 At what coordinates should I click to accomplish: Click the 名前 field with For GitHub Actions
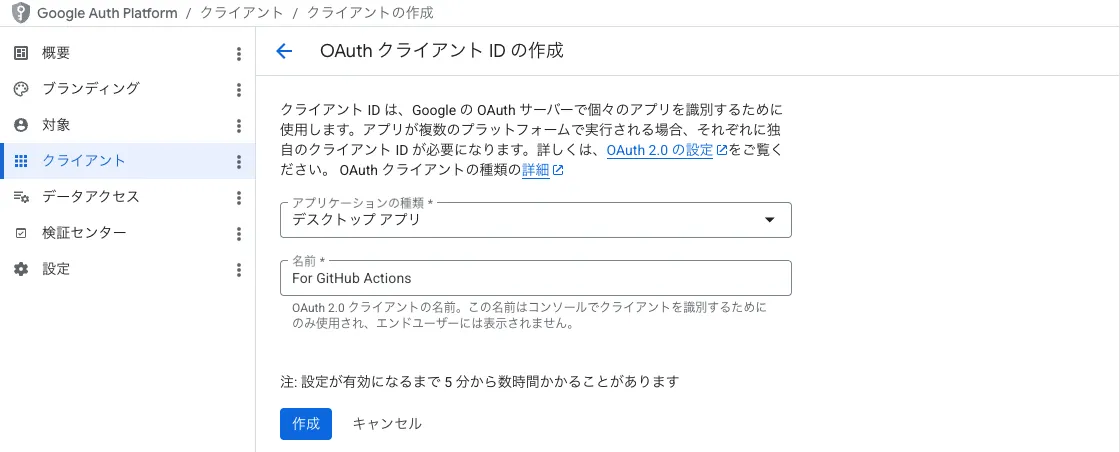tap(536, 278)
